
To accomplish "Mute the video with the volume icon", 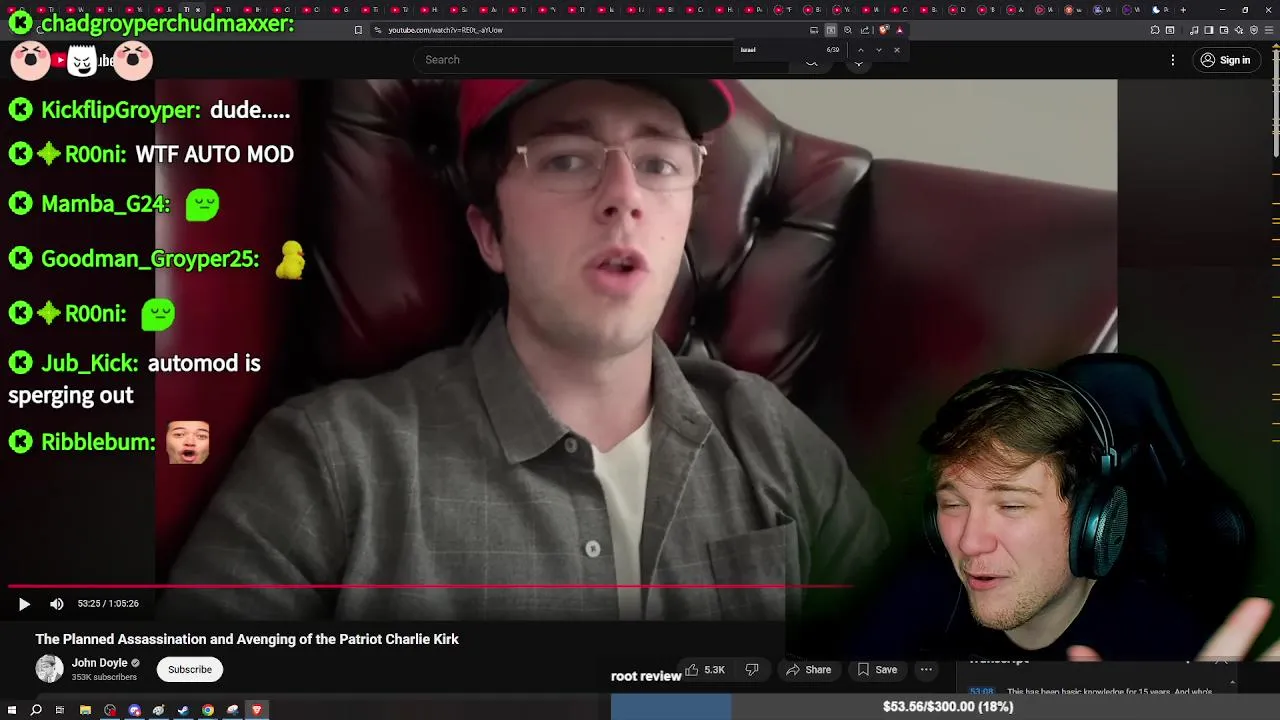I will point(57,604).
